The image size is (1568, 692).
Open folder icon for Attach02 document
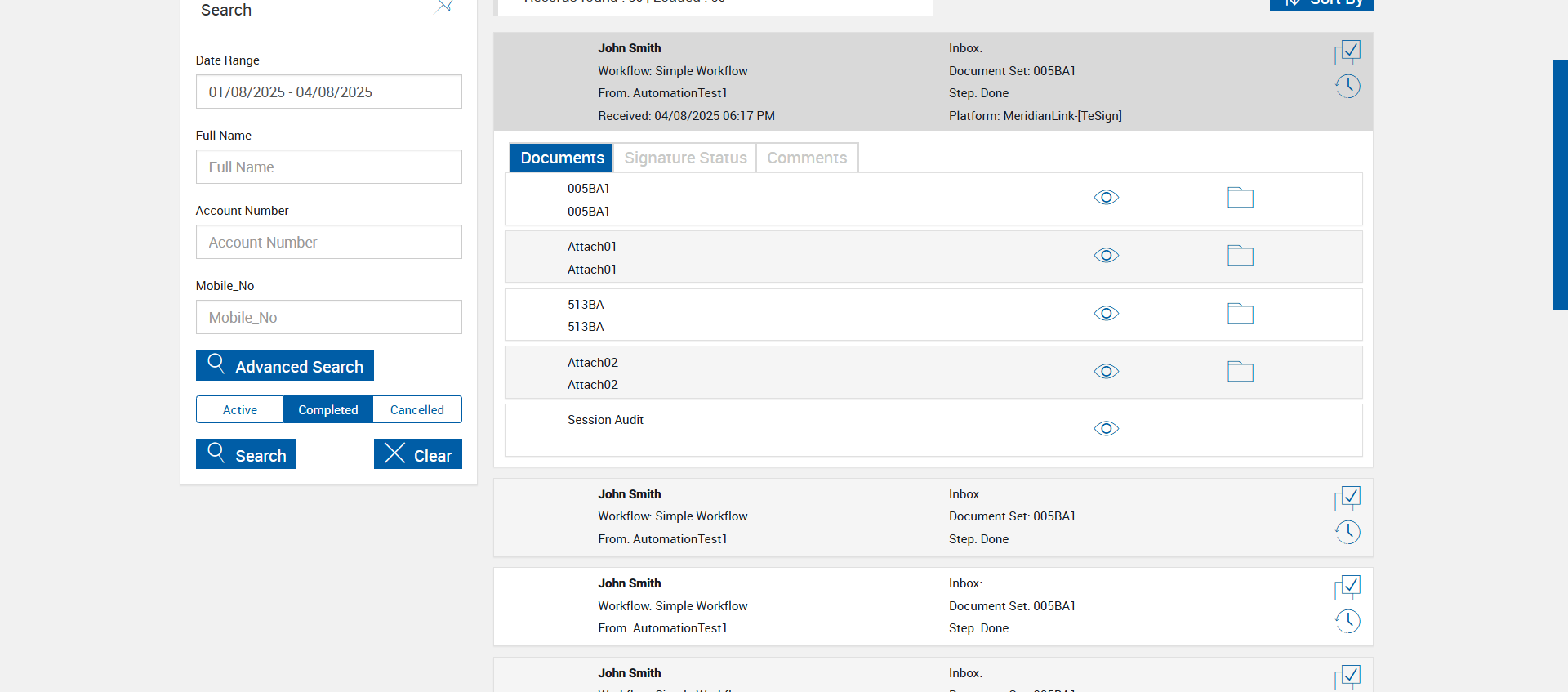coord(1240,372)
